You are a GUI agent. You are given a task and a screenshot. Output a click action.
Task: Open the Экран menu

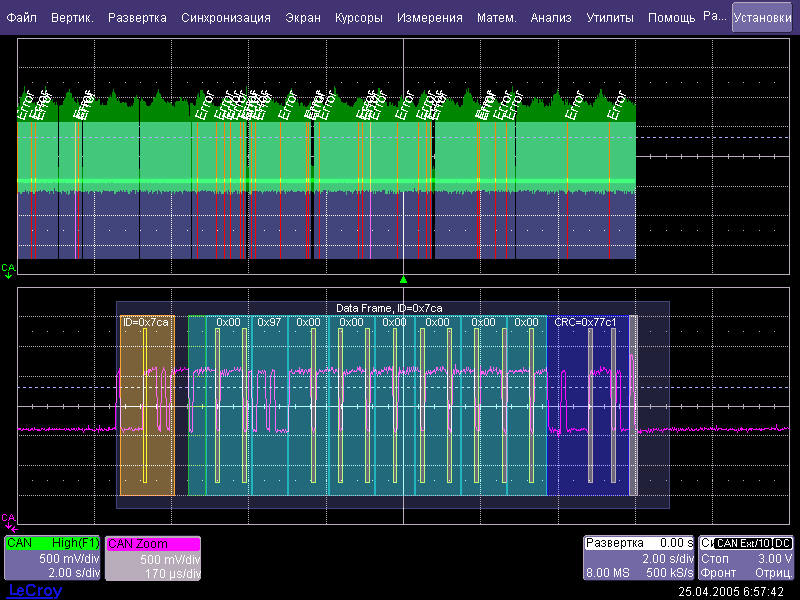click(303, 18)
